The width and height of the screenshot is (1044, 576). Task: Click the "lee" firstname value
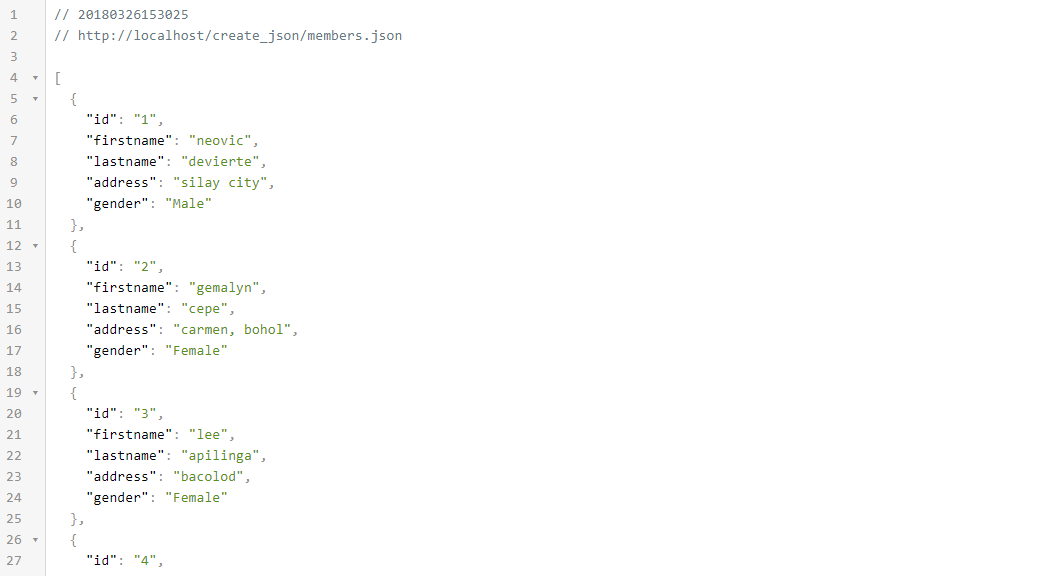[208, 435]
